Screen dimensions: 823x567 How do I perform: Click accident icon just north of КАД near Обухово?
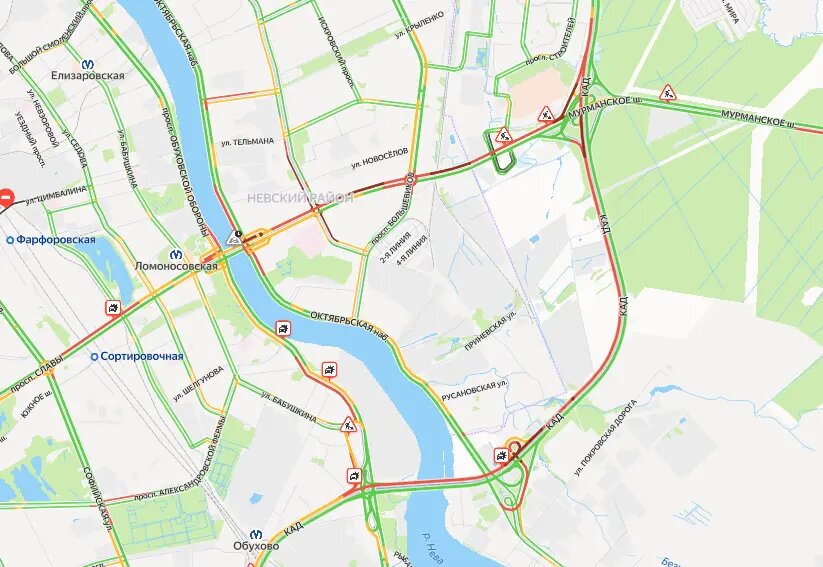coord(355,476)
